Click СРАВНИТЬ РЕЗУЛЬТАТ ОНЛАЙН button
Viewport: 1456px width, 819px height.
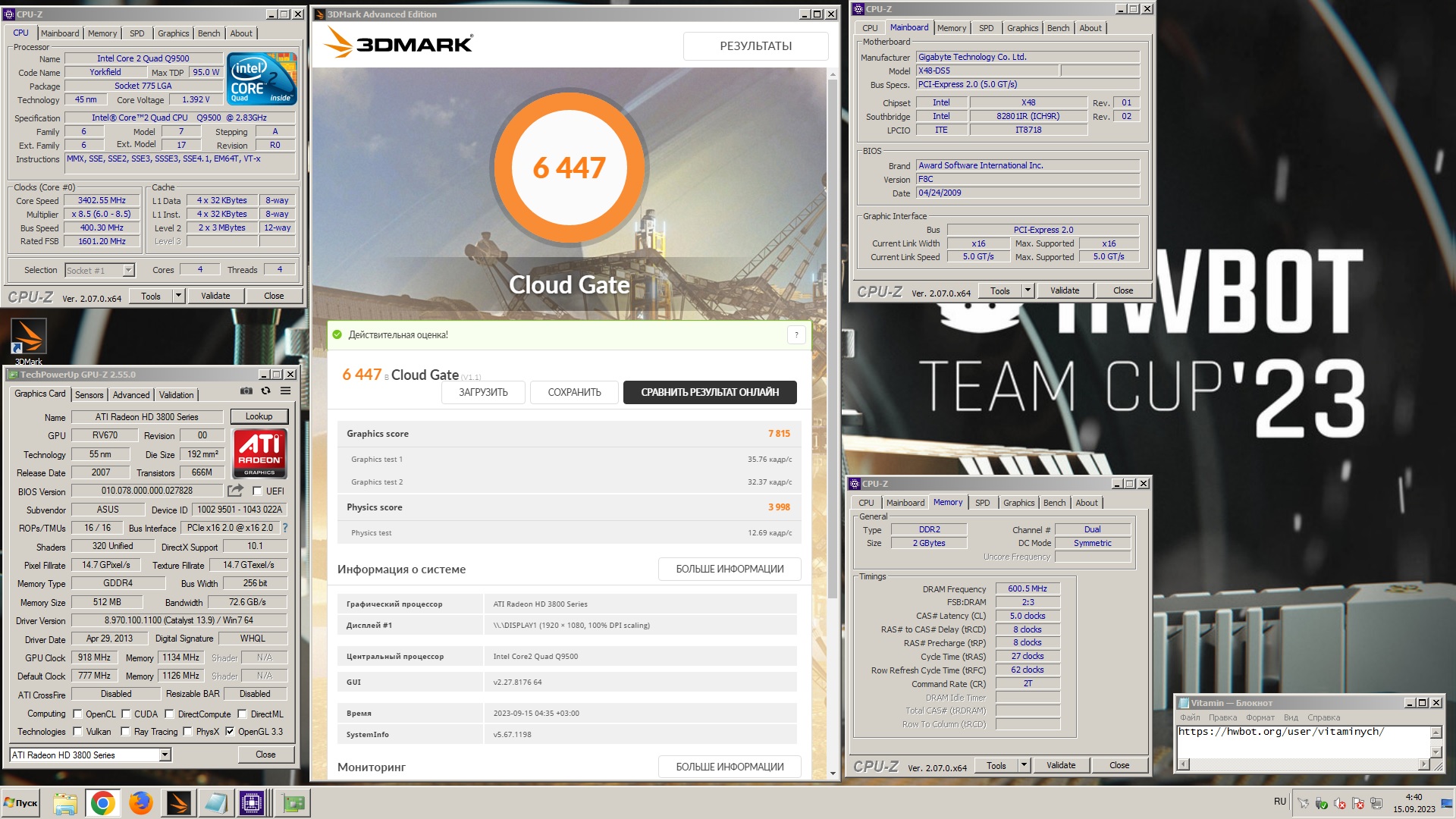pos(710,392)
